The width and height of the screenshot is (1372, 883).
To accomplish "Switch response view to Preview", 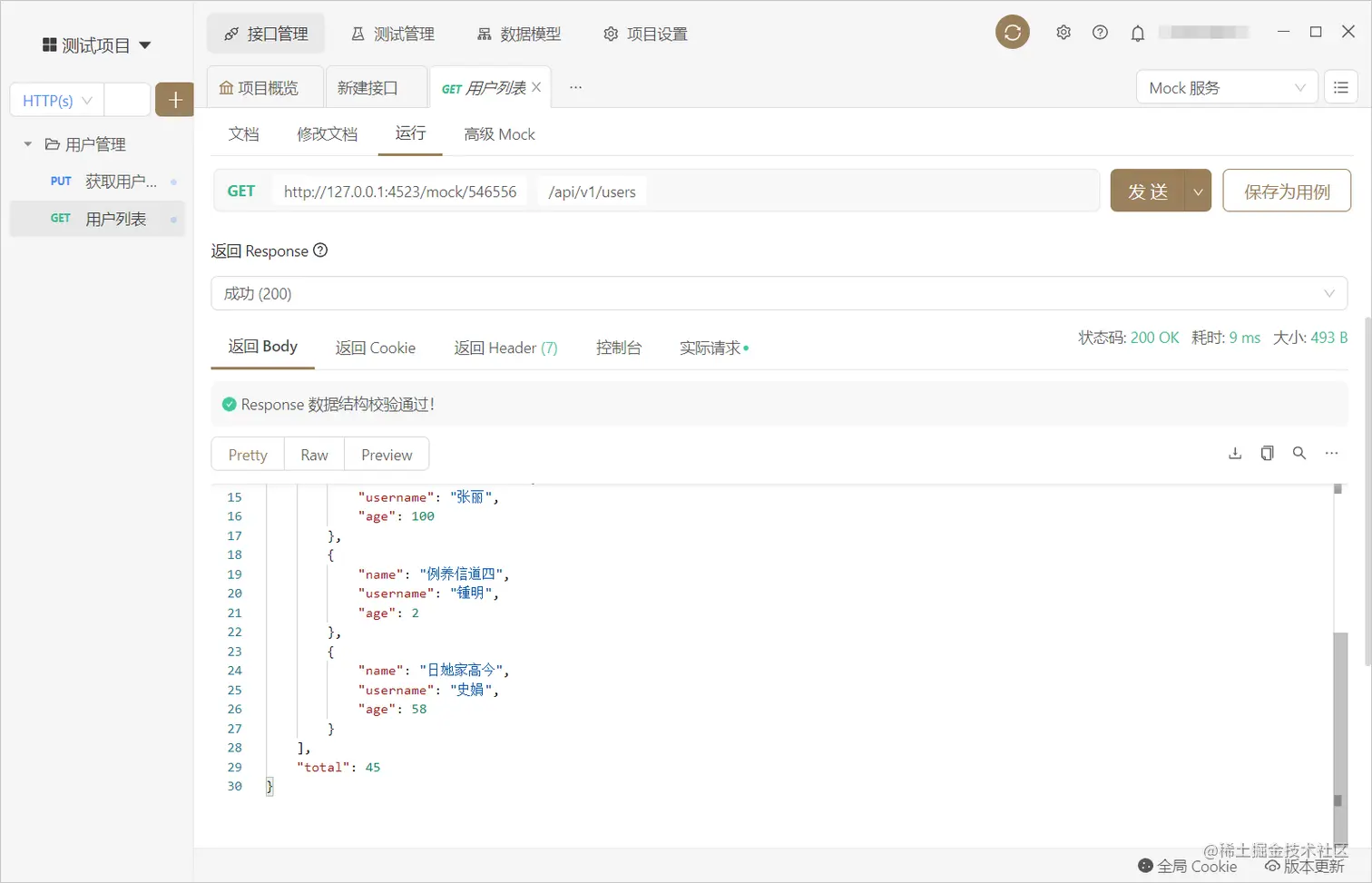I will coord(387,455).
